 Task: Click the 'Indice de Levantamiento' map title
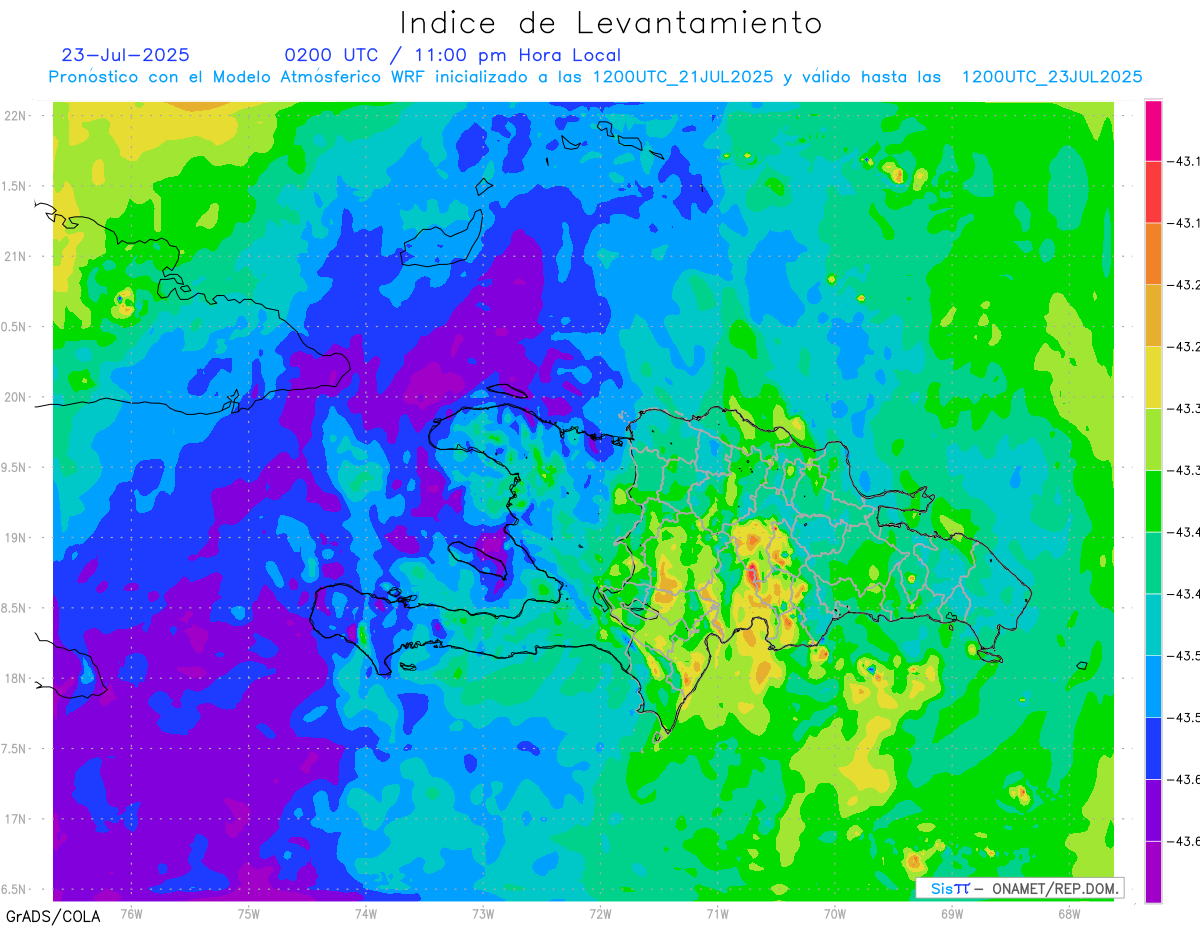point(611,22)
